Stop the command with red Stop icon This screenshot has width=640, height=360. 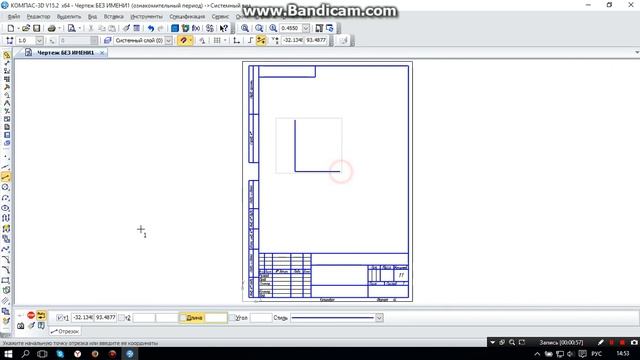[x=31, y=315]
